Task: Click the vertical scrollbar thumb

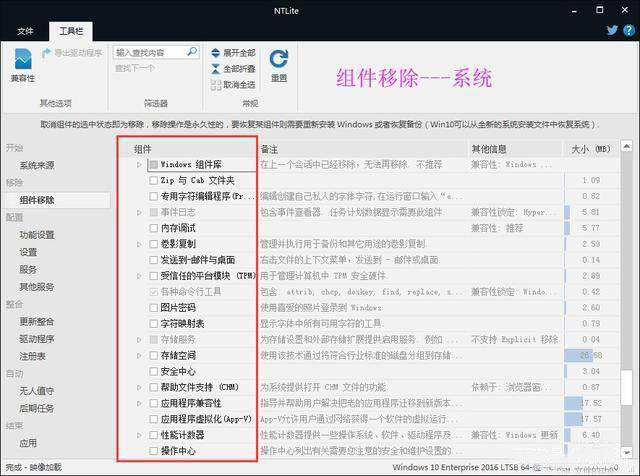Action: (627, 388)
